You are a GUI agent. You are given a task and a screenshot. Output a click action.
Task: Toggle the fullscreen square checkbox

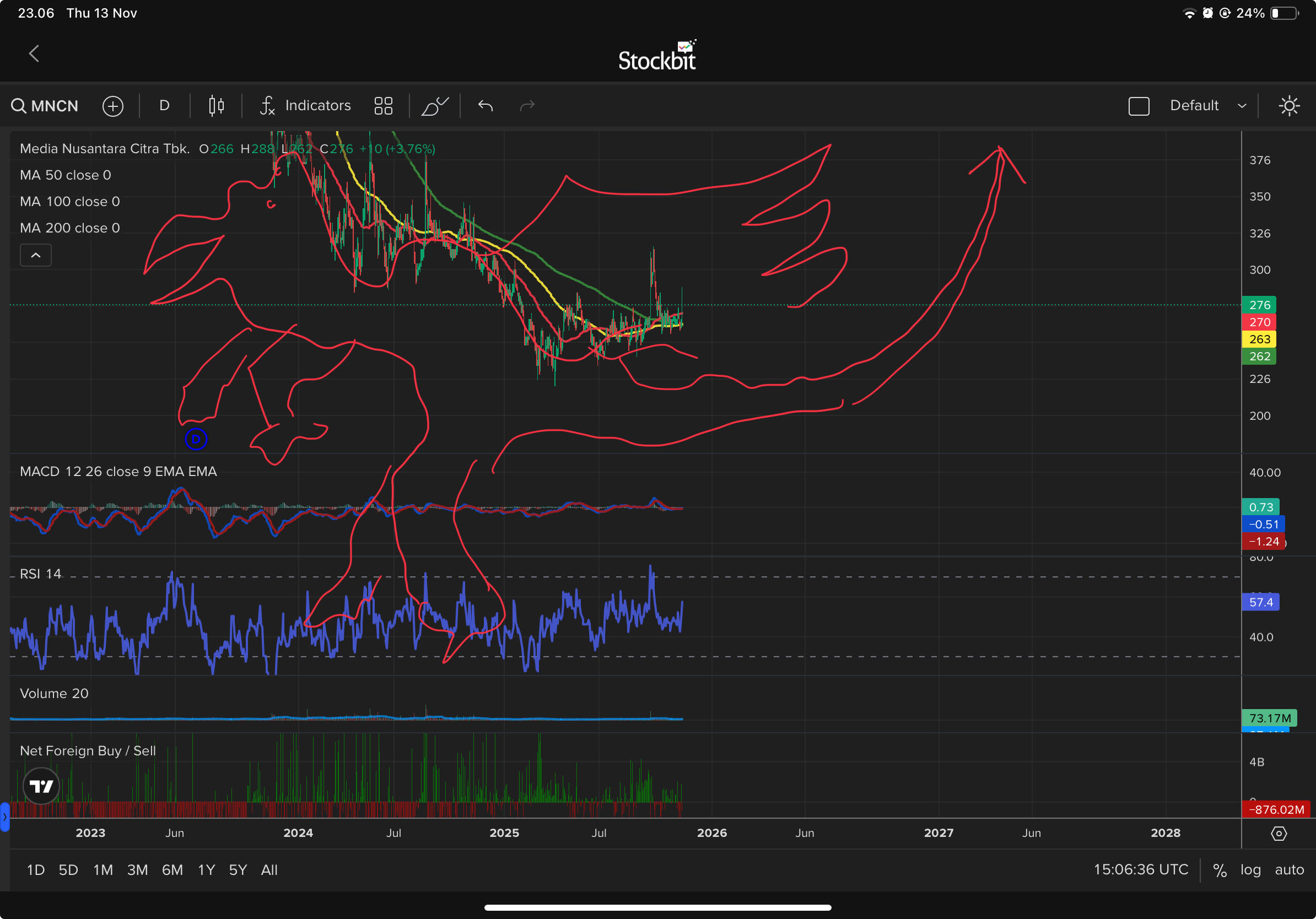1139,106
